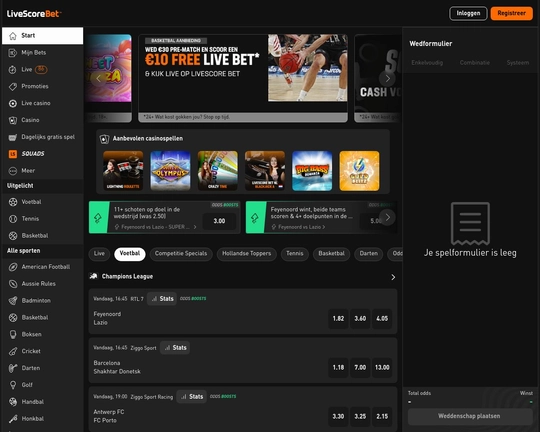Open Big Bass Bonanza game thumbnail
Image resolution: width=540 pixels, height=432 pixels.
point(312,171)
